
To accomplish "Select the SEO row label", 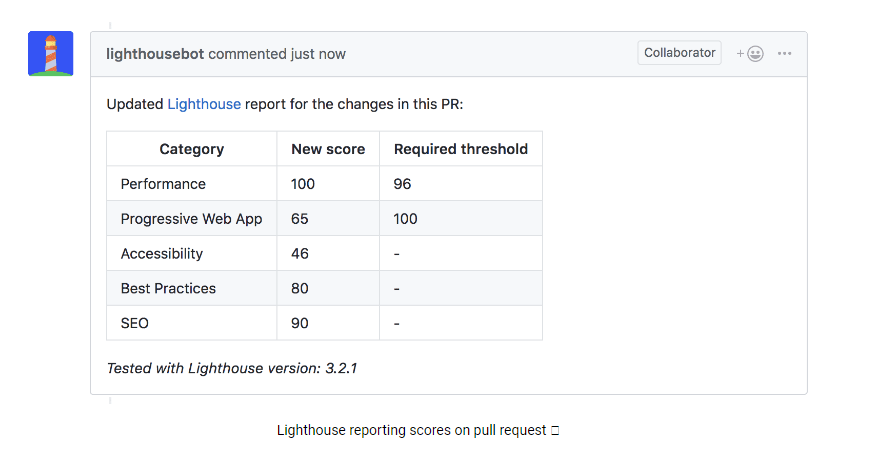I will [x=135, y=323].
